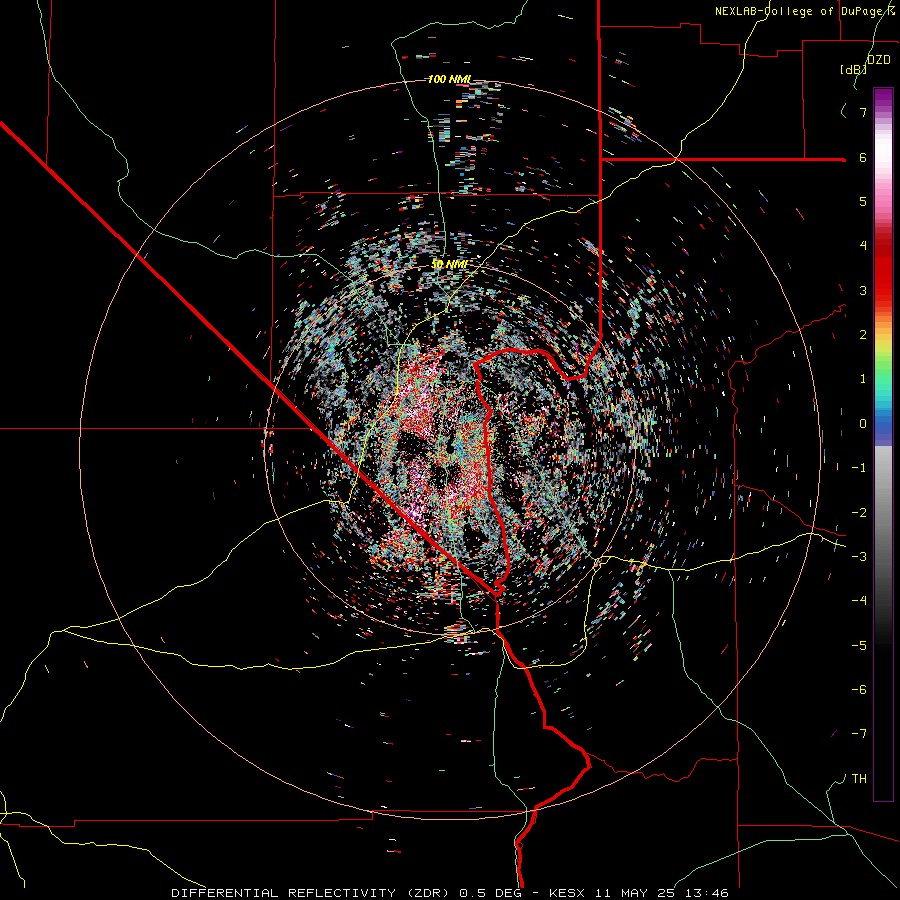Click the -5 value on the scale
Image resolution: width=900 pixels, height=900 pixels.
click(859, 645)
